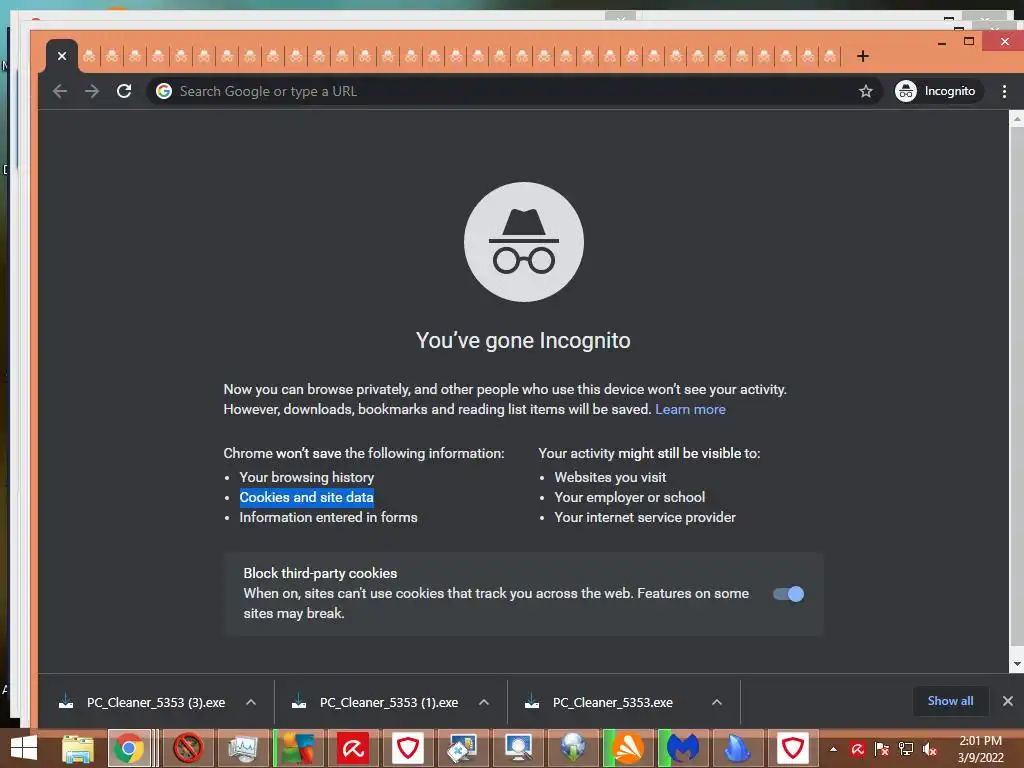Open a new tab with plus button
The height and width of the screenshot is (768, 1024).
(x=863, y=56)
